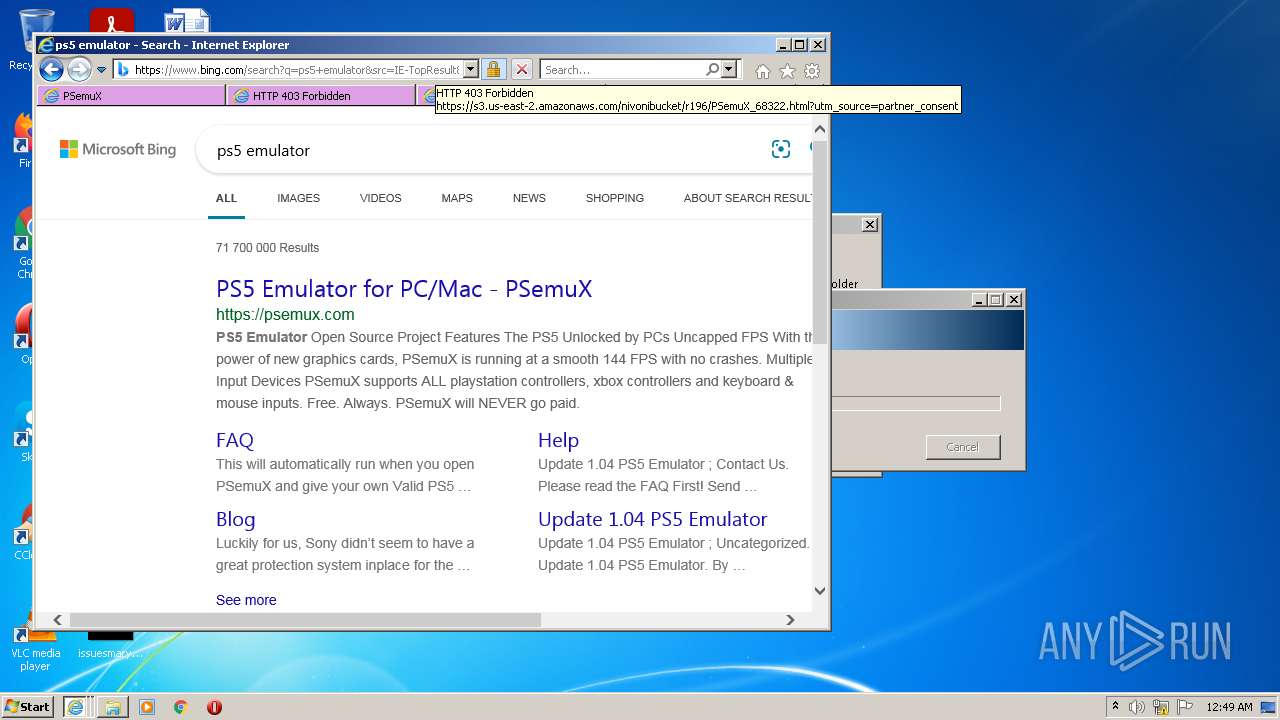The image size is (1280, 720).
Task: Click horizontal scrollbar right arrow
Action: 790,620
